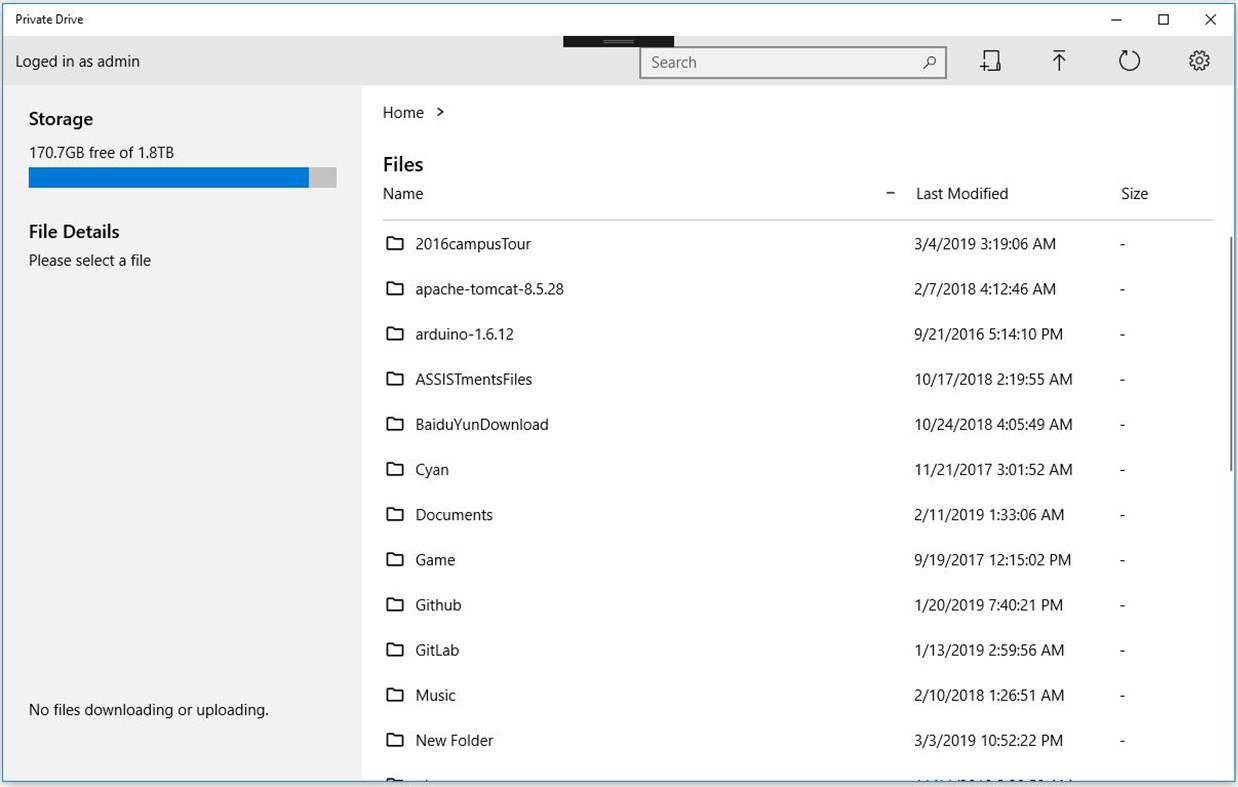Click the folder icon beside Music
1238x787 pixels.
(x=395, y=695)
